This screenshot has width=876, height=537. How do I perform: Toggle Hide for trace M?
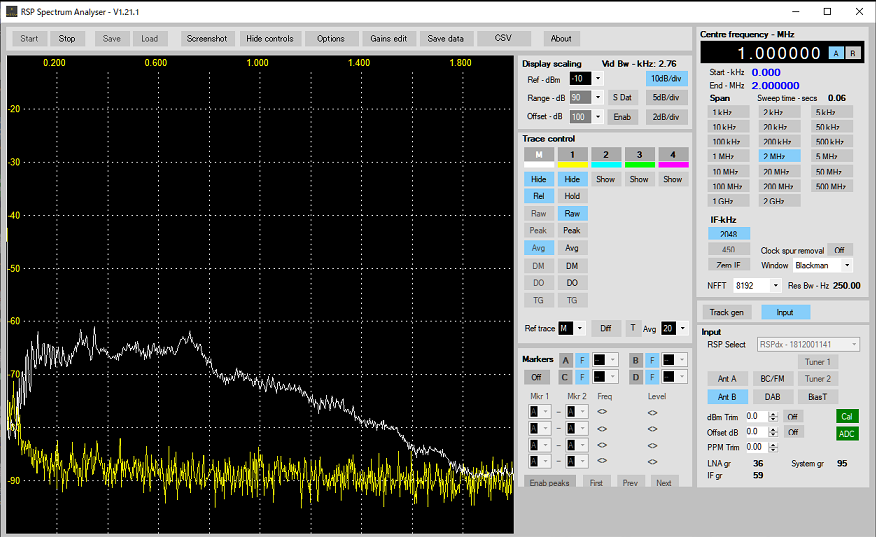pos(539,179)
